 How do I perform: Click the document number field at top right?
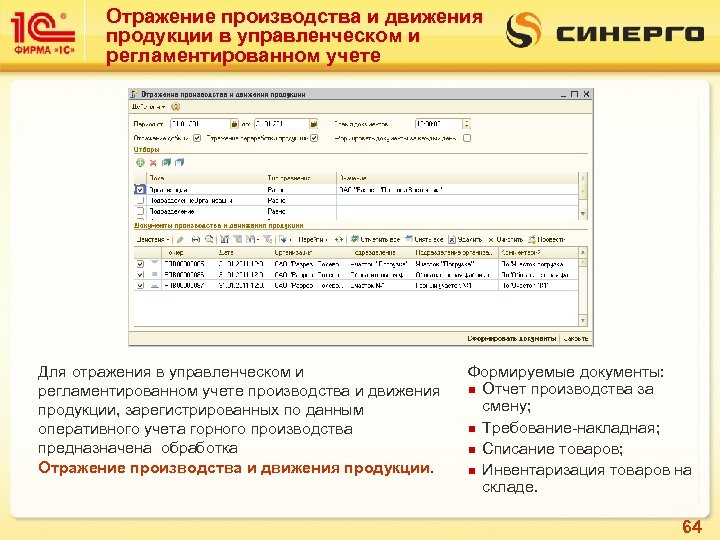pyautogui.click(x=439, y=124)
